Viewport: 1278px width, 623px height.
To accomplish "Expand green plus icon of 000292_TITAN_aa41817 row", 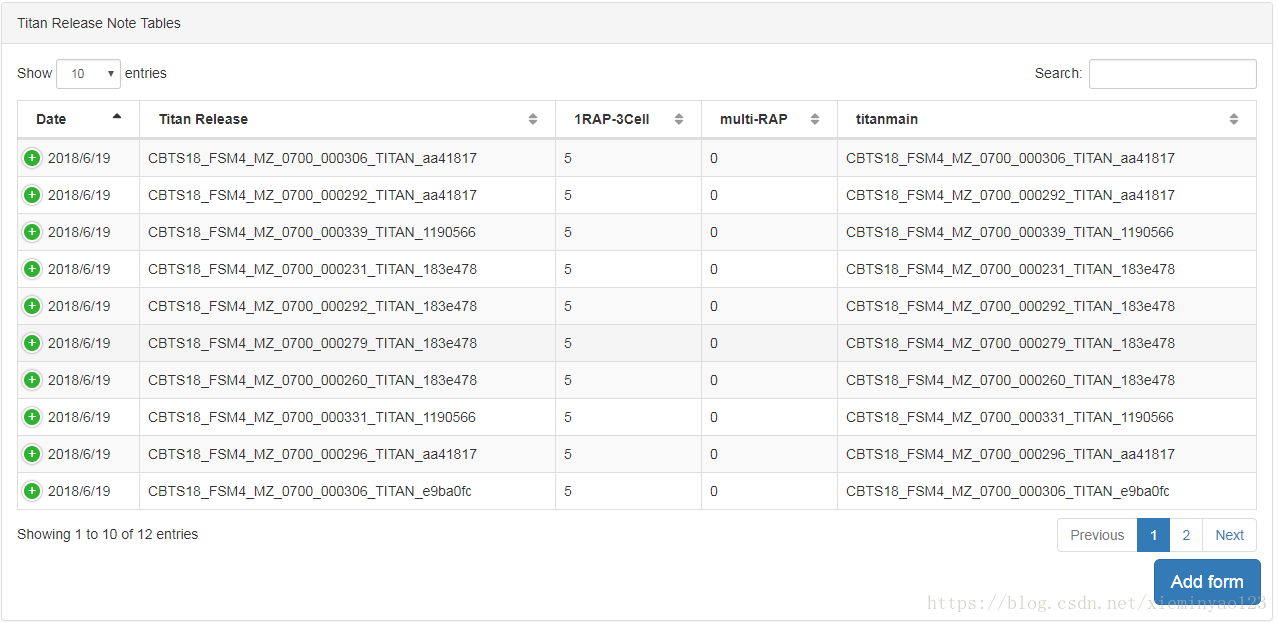I will click(32, 195).
